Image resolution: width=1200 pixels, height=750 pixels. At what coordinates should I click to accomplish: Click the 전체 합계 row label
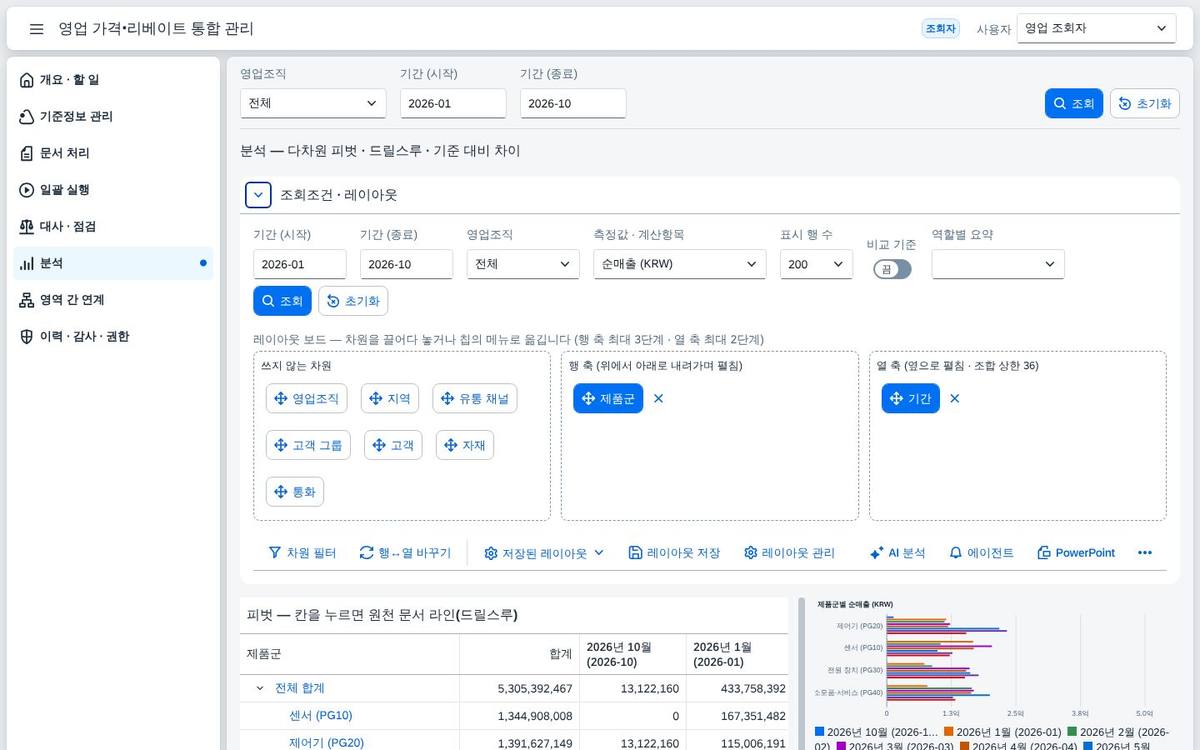[300, 688]
